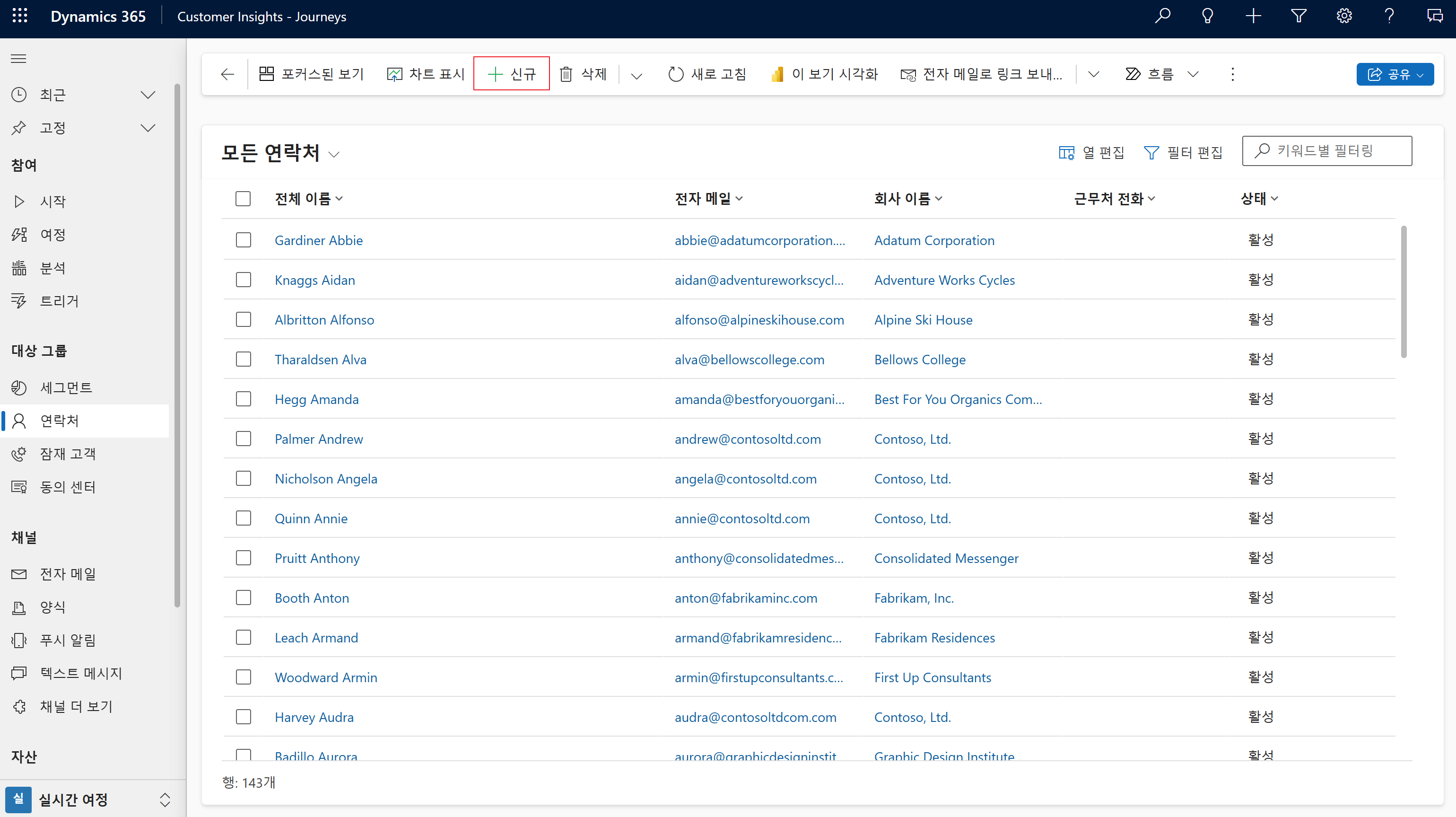Screen dimensions: 1456x817
Task: Open the 흐름 dropdown chevron
Action: coord(1193,74)
